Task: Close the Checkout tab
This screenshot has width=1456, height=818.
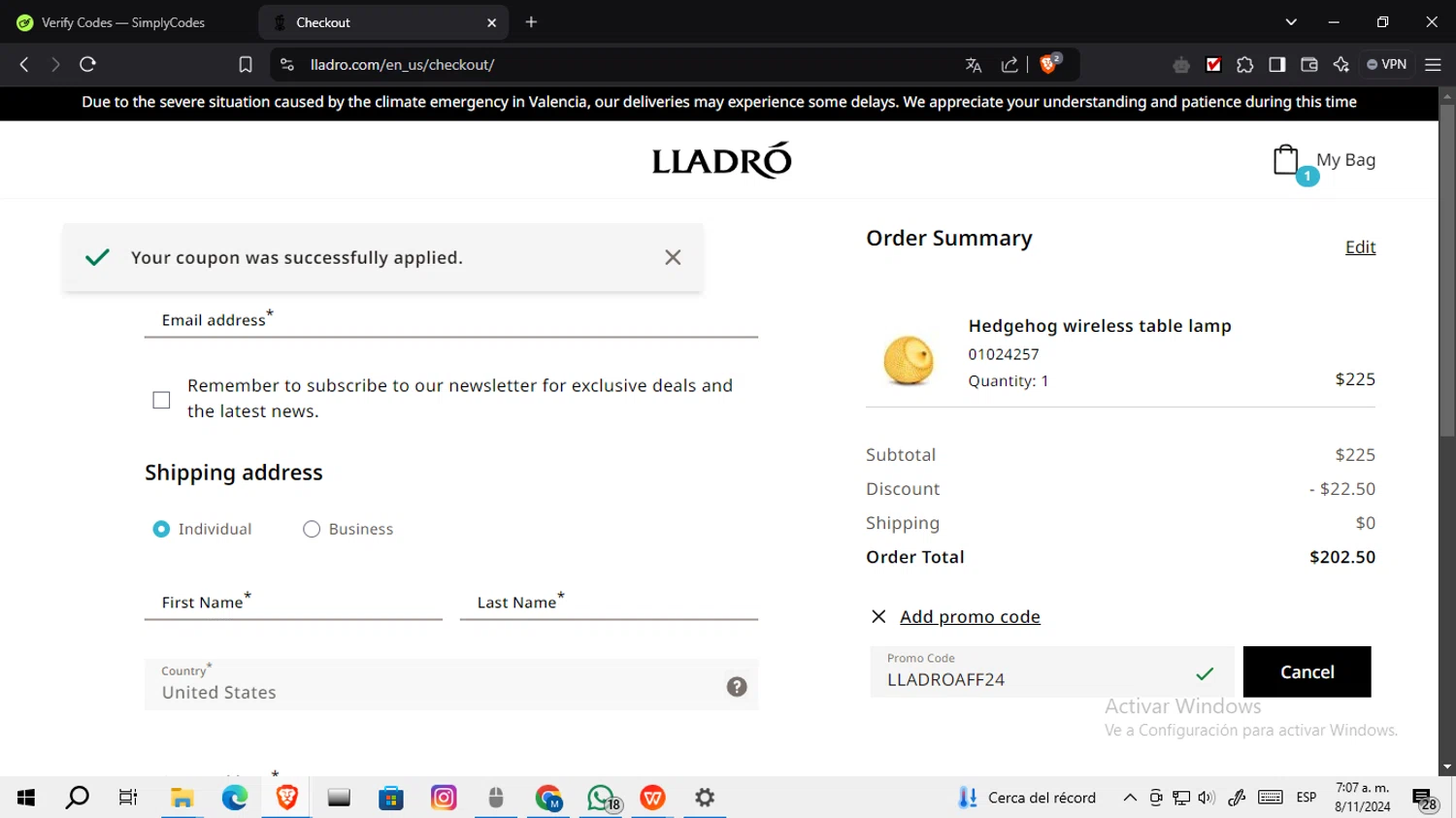Action: click(x=491, y=22)
